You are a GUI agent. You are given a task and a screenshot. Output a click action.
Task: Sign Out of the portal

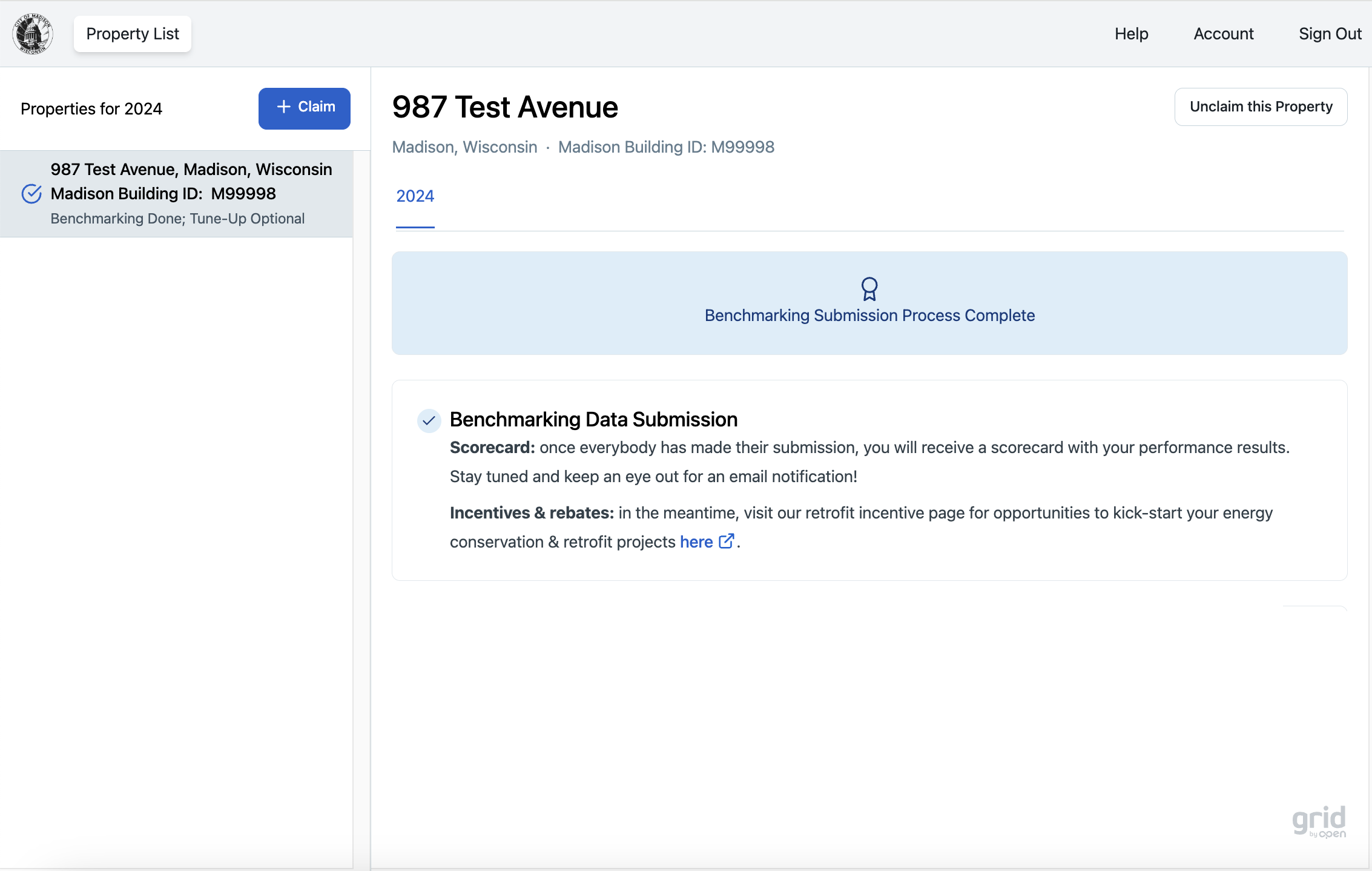click(1330, 34)
